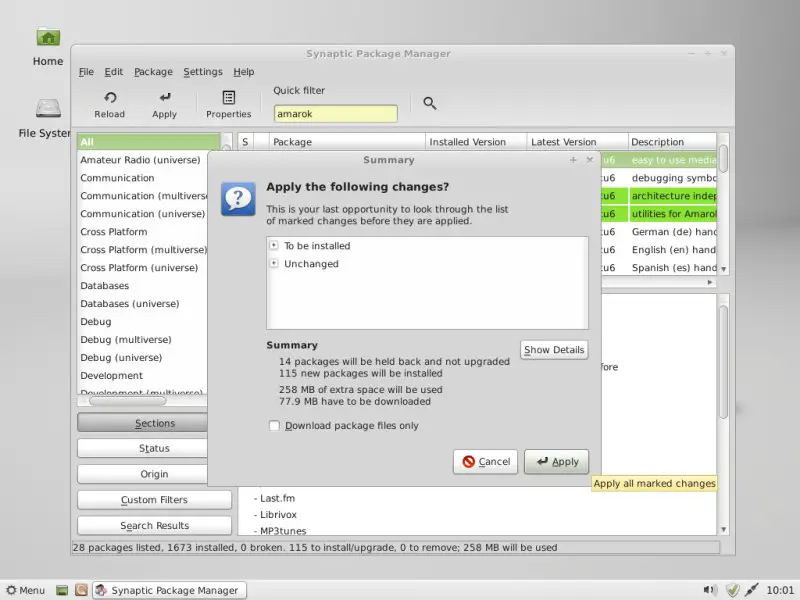
Task: Confirm with the dialog Apply button
Action: pos(557,462)
